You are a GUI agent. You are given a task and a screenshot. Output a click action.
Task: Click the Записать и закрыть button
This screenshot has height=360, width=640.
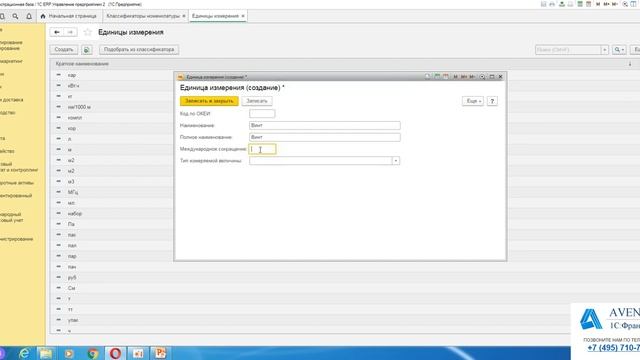pyautogui.click(x=209, y=101)
